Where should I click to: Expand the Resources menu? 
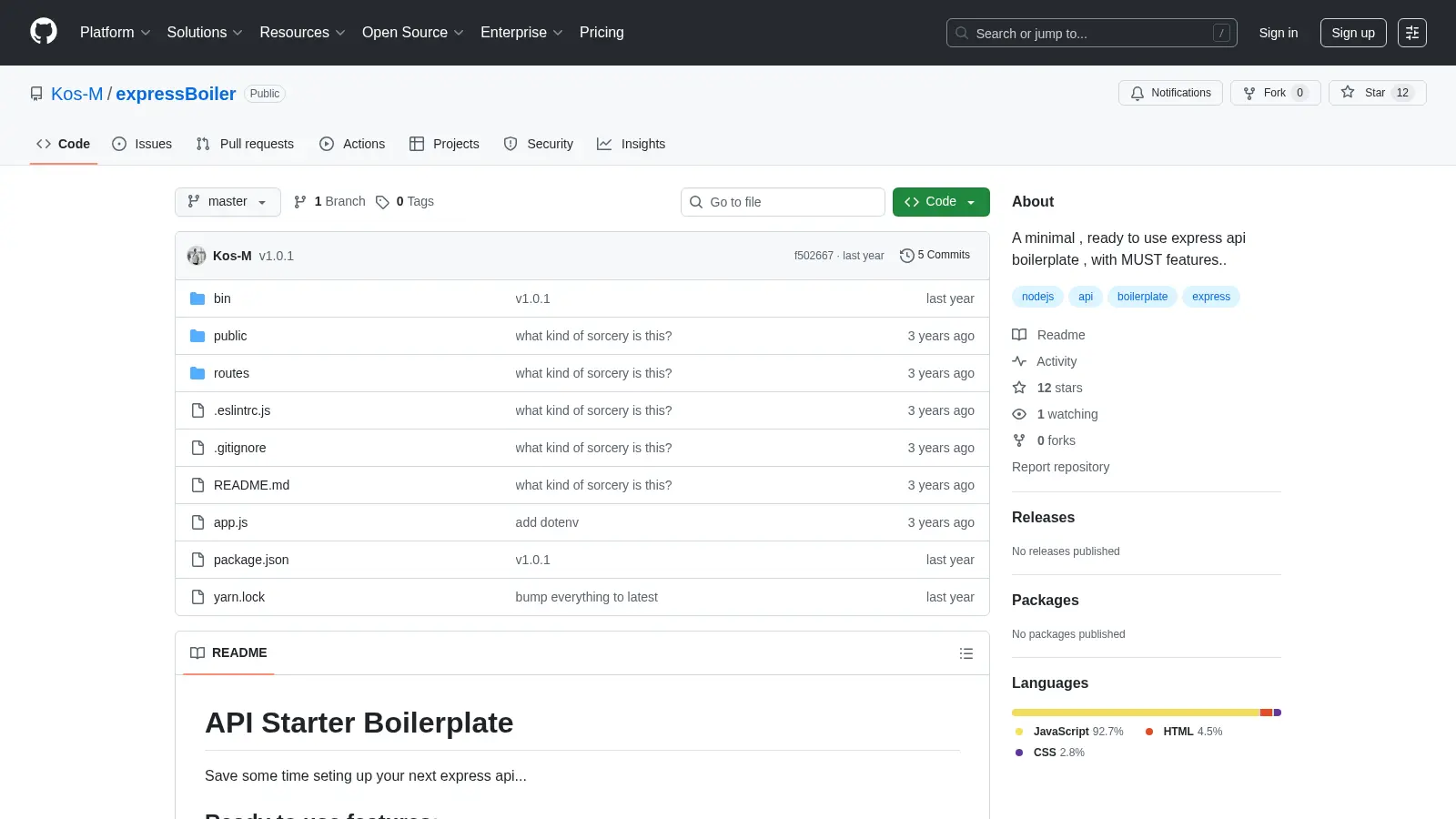[x=303, y=32]
